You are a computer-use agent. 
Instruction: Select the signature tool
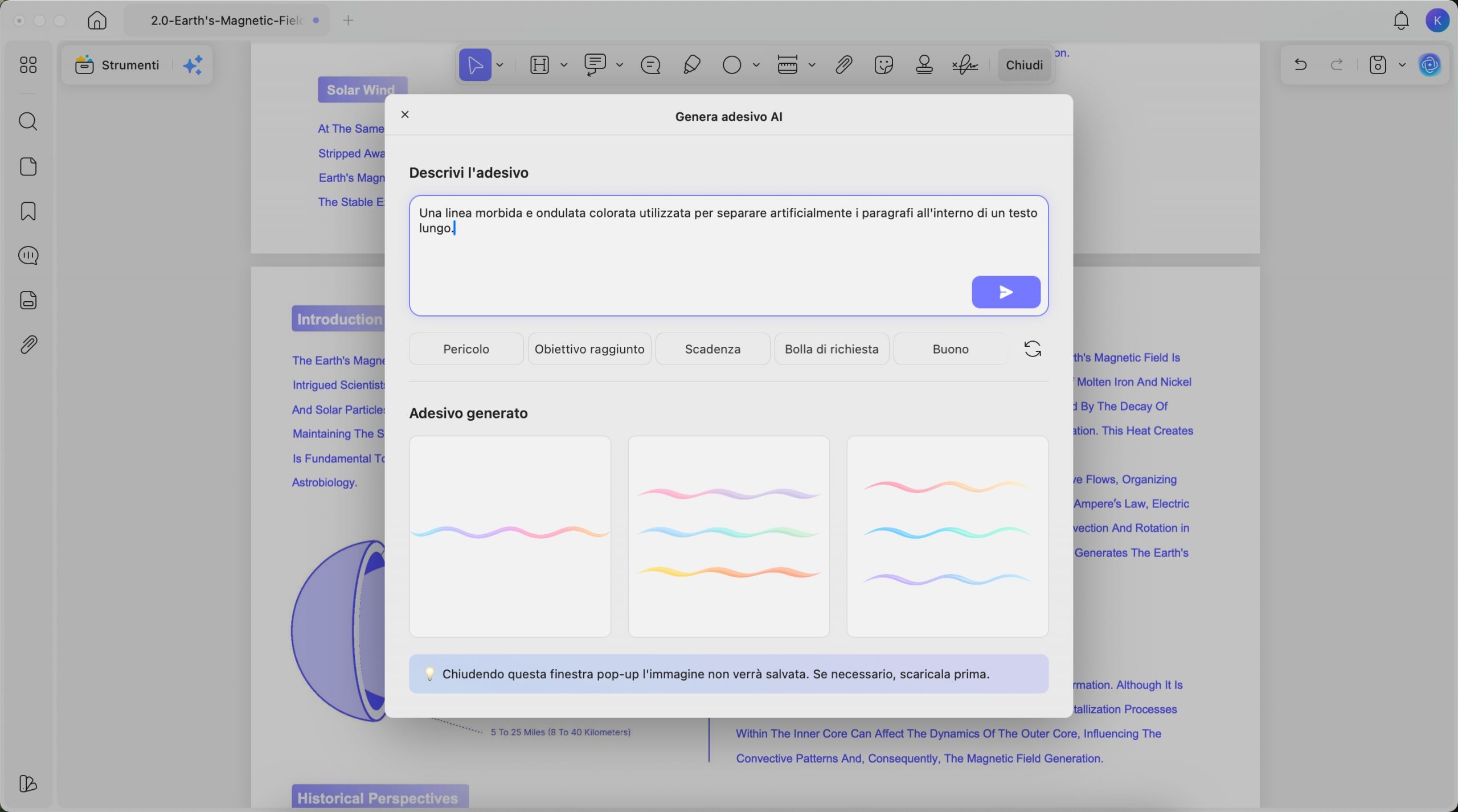point(965,65)
